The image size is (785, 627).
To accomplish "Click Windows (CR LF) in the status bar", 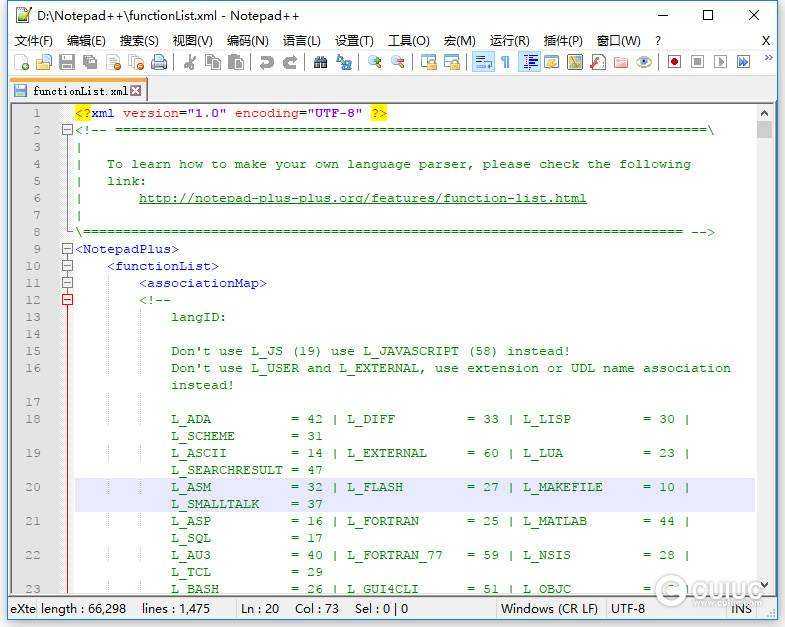I will 549,608.
